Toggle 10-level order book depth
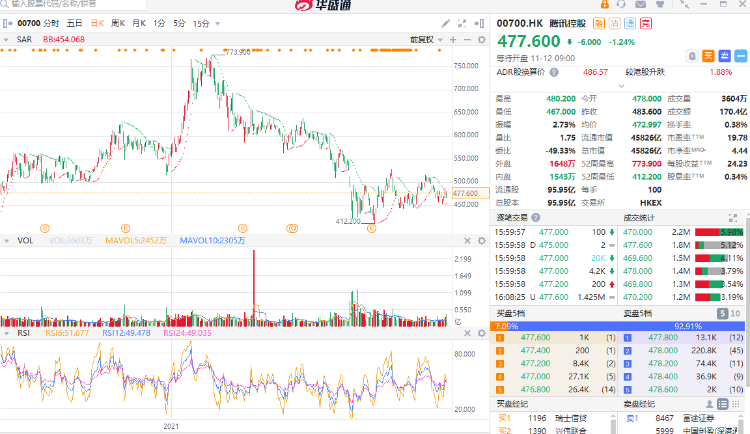Image resolution: width=750 pixels, height=434 pixels. tap(736, 313)
